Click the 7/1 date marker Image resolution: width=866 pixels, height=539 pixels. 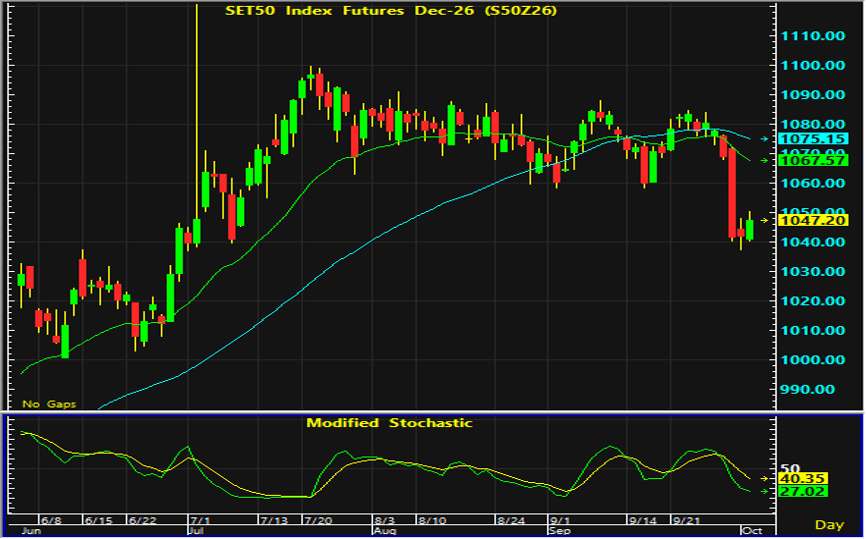click(200, 521)
